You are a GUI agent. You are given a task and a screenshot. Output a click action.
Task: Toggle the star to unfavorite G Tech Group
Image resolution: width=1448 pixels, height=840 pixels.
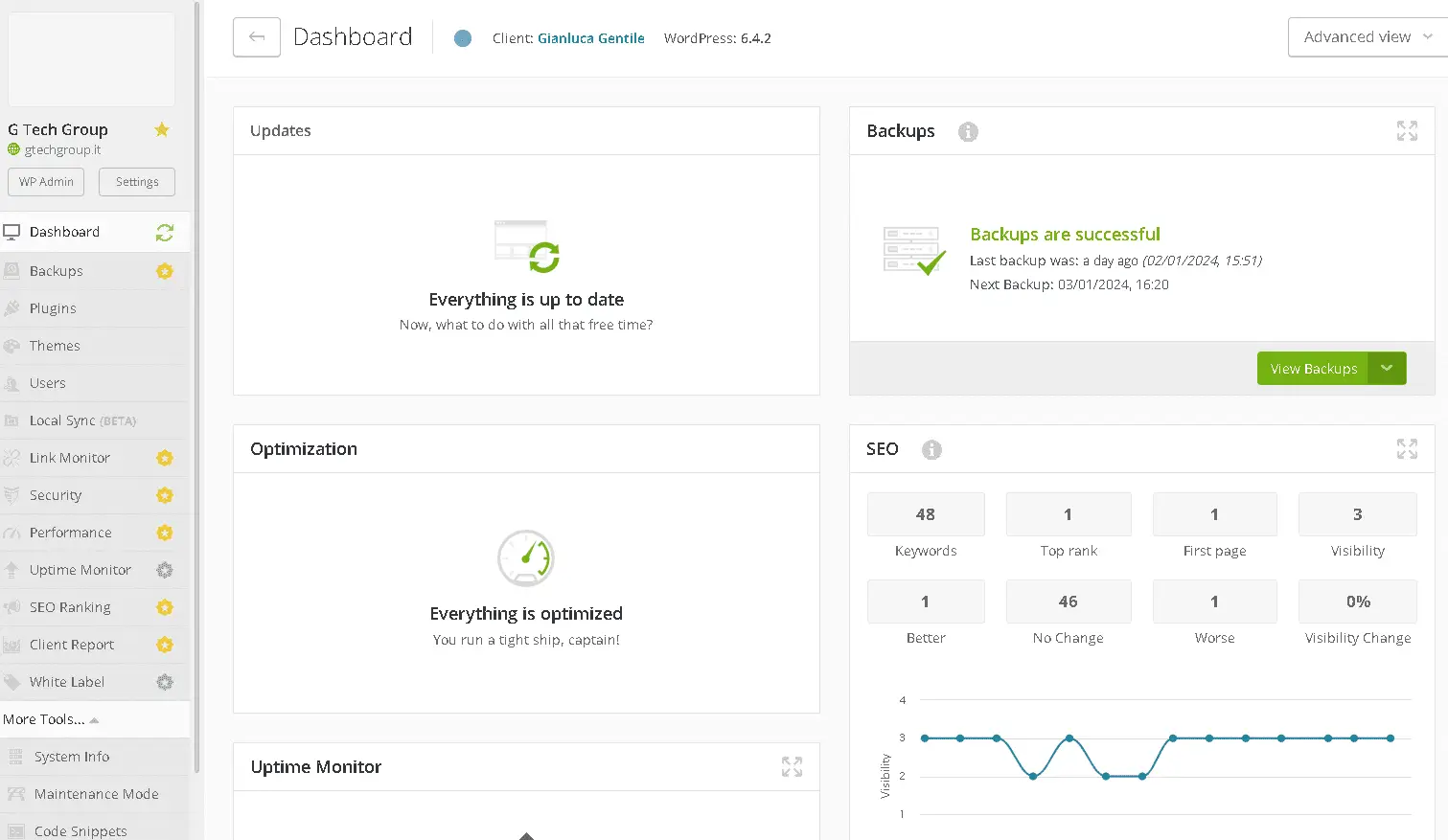pos(161,129)
